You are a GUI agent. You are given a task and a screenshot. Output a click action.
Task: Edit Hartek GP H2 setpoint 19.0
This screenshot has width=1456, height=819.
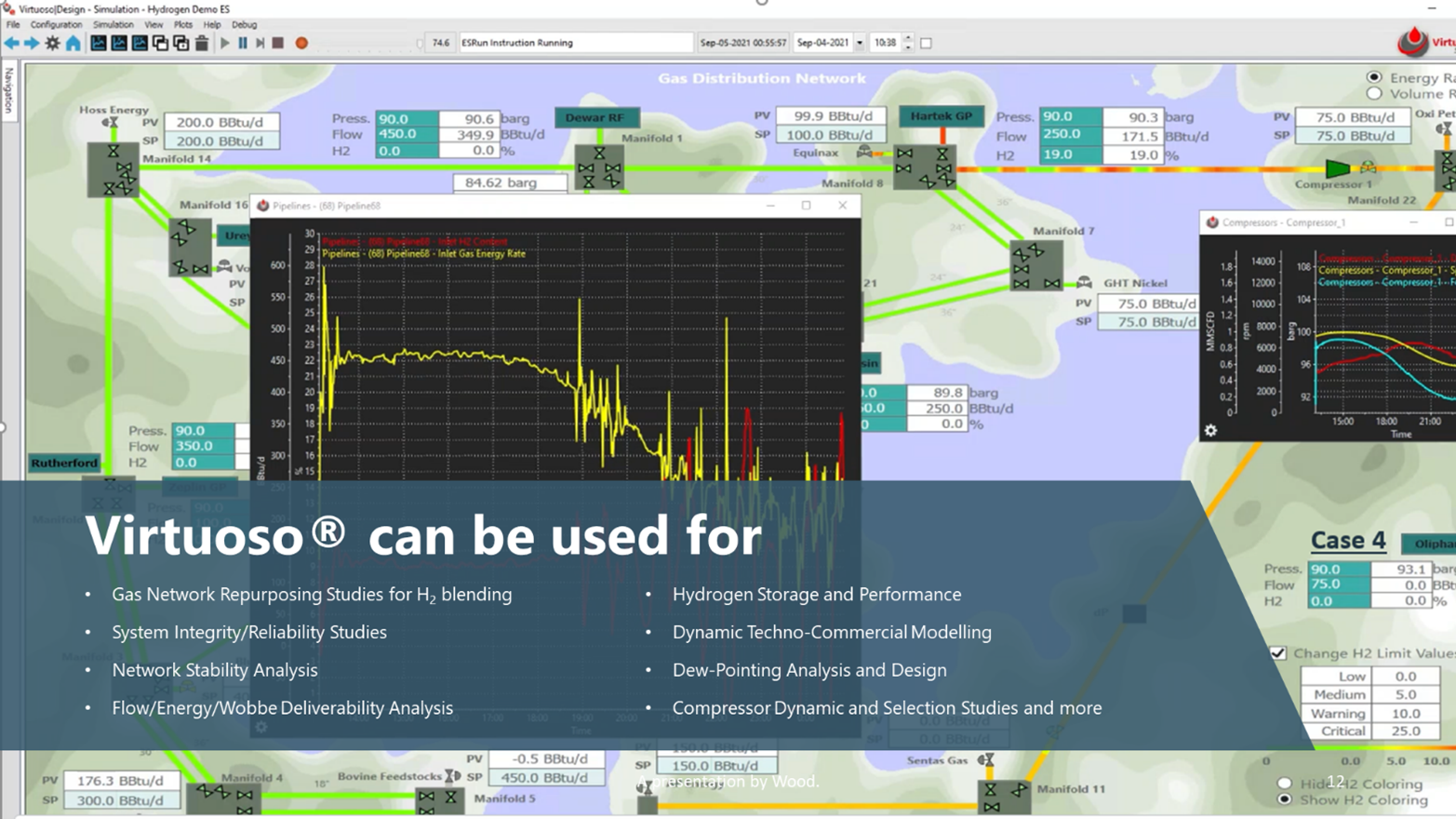coord(1070,154)
